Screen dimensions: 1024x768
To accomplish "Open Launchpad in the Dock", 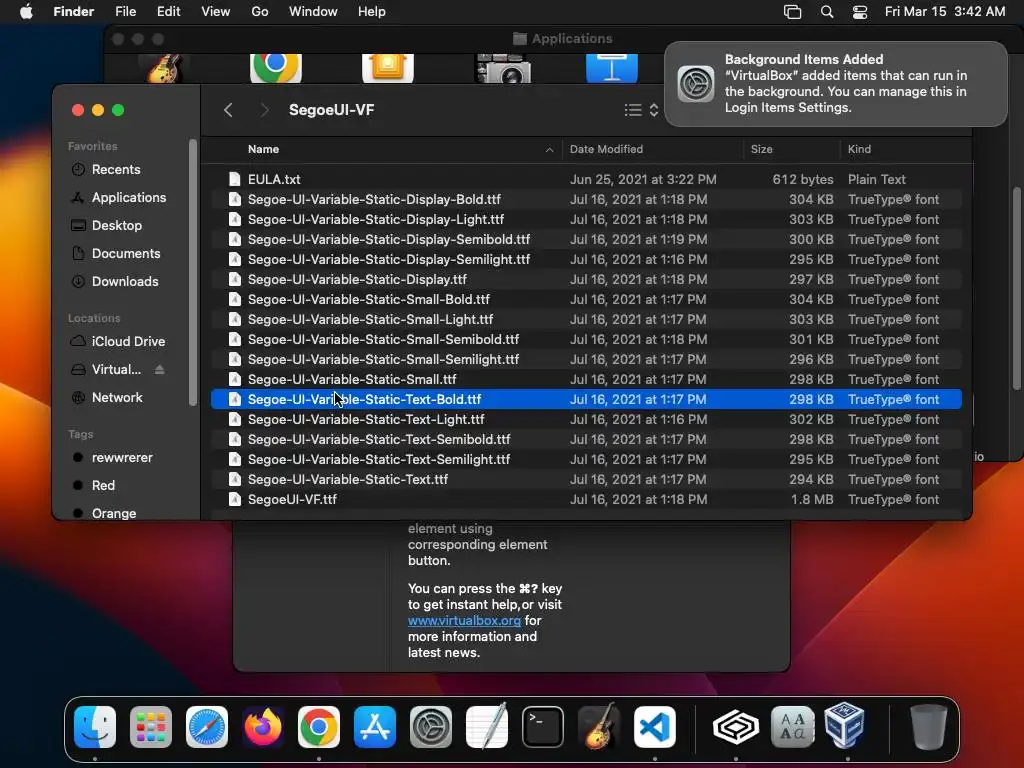I will click(151, 727).
